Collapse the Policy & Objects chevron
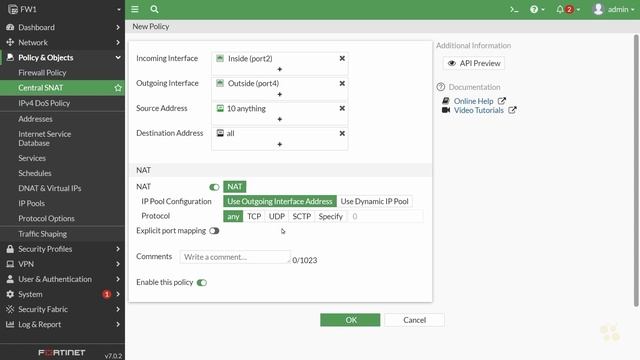 pyautogui.click(x=118, y=58)
